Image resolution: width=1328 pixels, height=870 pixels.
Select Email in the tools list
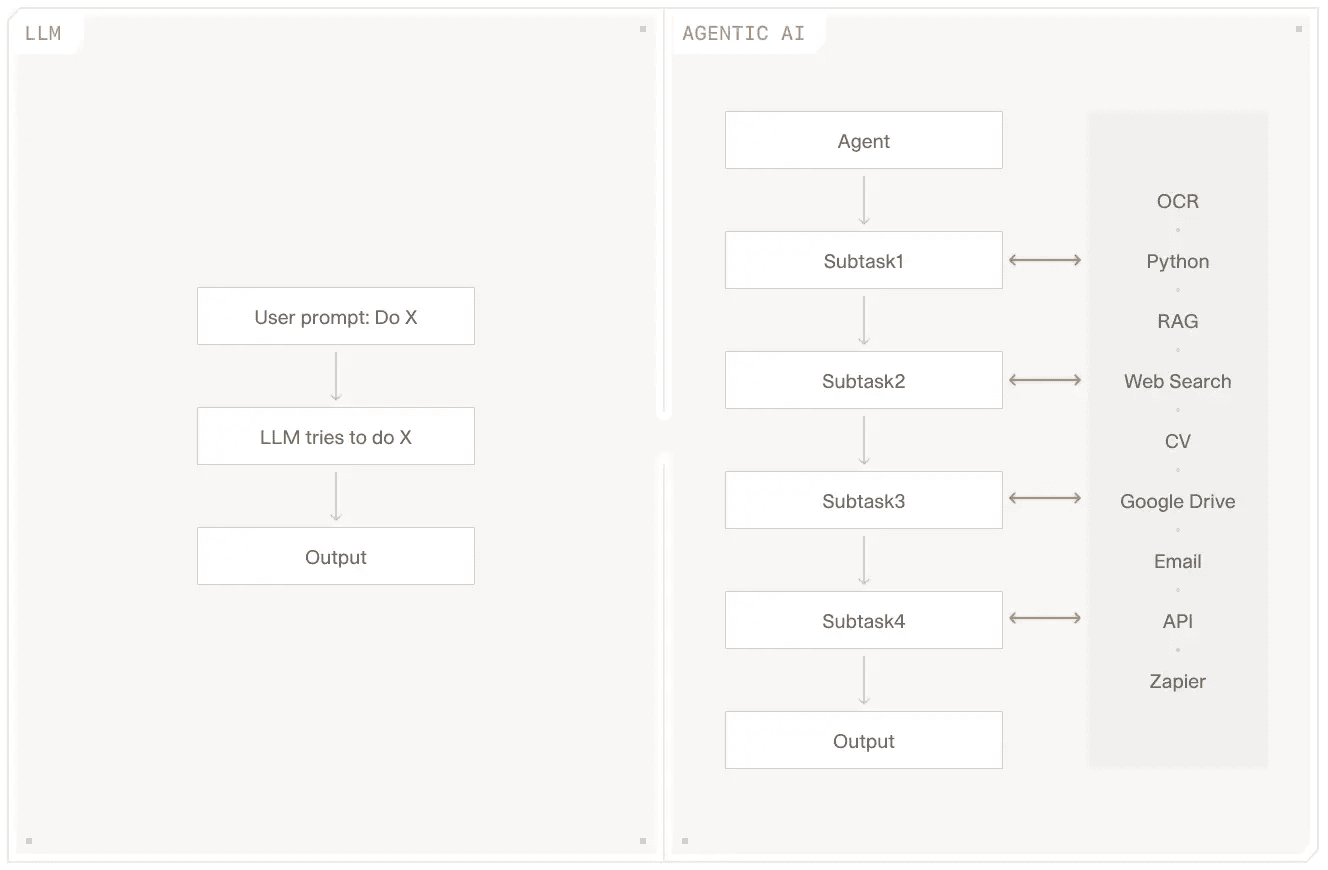click(x=1178, y=561)
